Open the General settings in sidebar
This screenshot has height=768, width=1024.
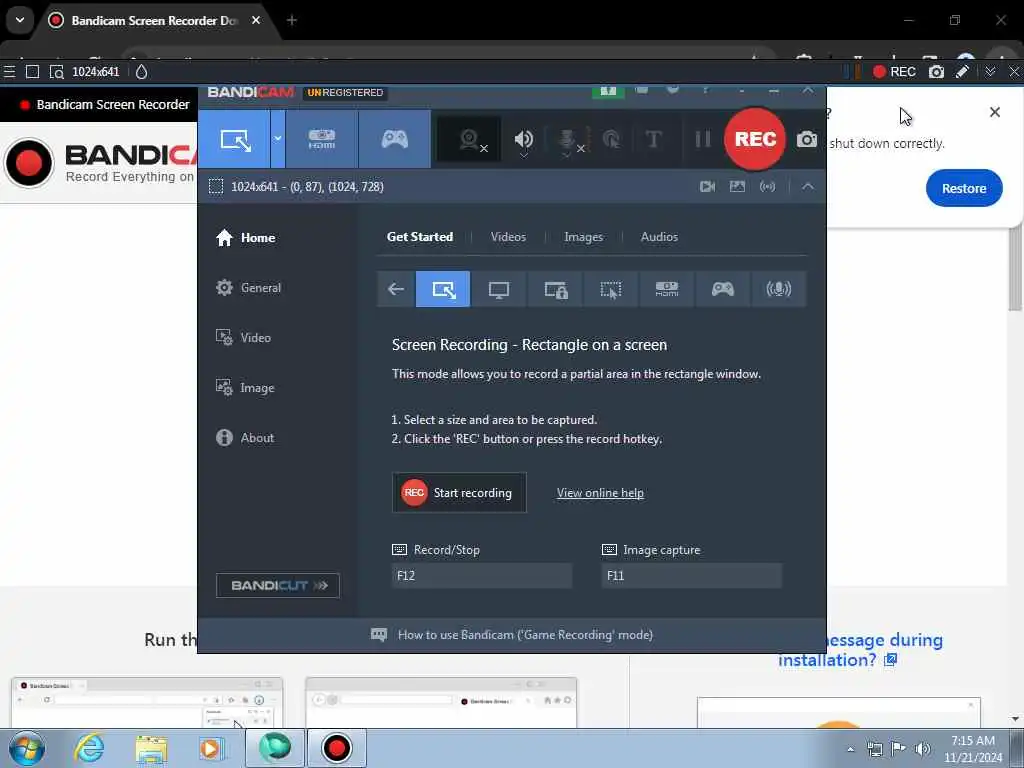click(248, 288)
